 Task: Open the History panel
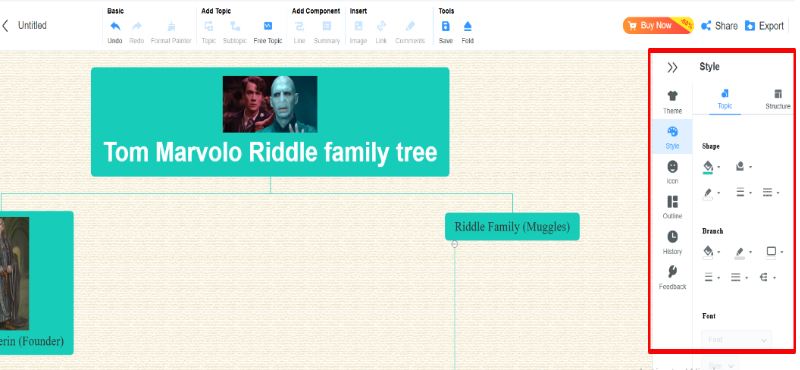[672, 242]
